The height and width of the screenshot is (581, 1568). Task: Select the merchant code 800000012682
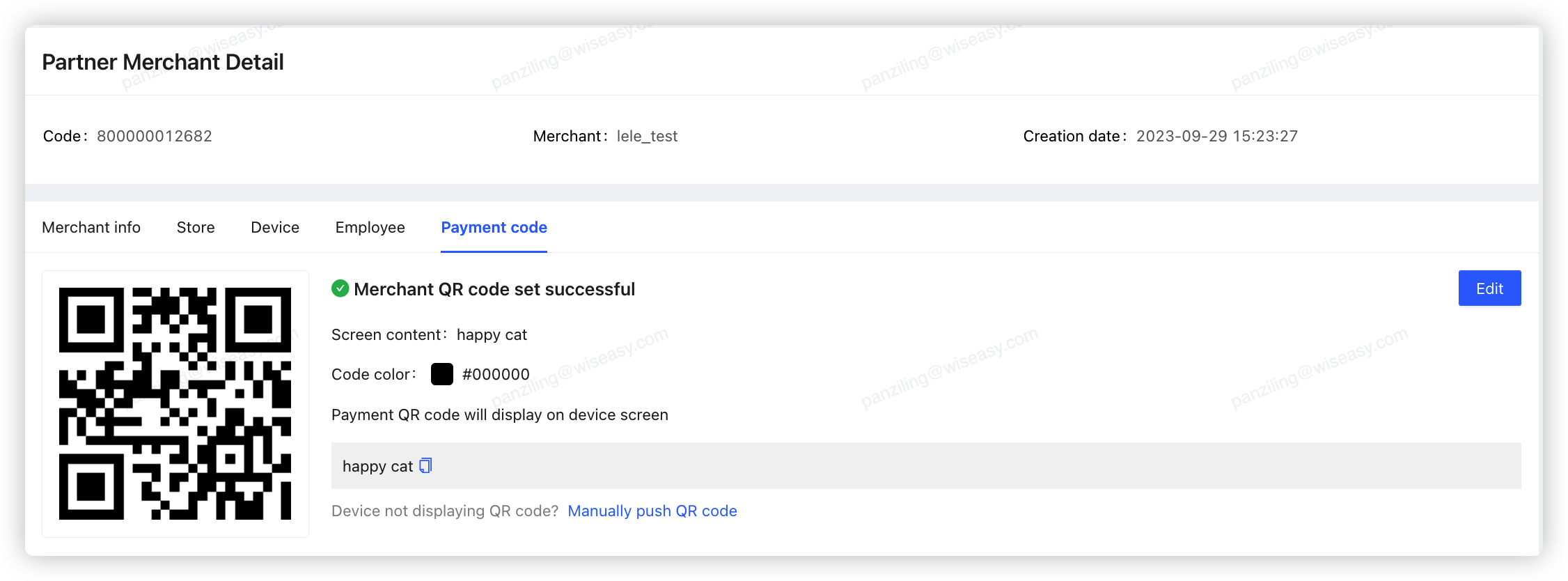(x=154, y=136)
